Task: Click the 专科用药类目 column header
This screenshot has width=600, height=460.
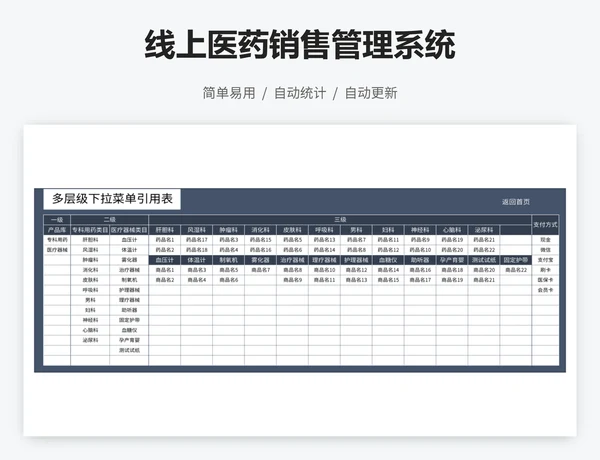Action: point(90,230)
